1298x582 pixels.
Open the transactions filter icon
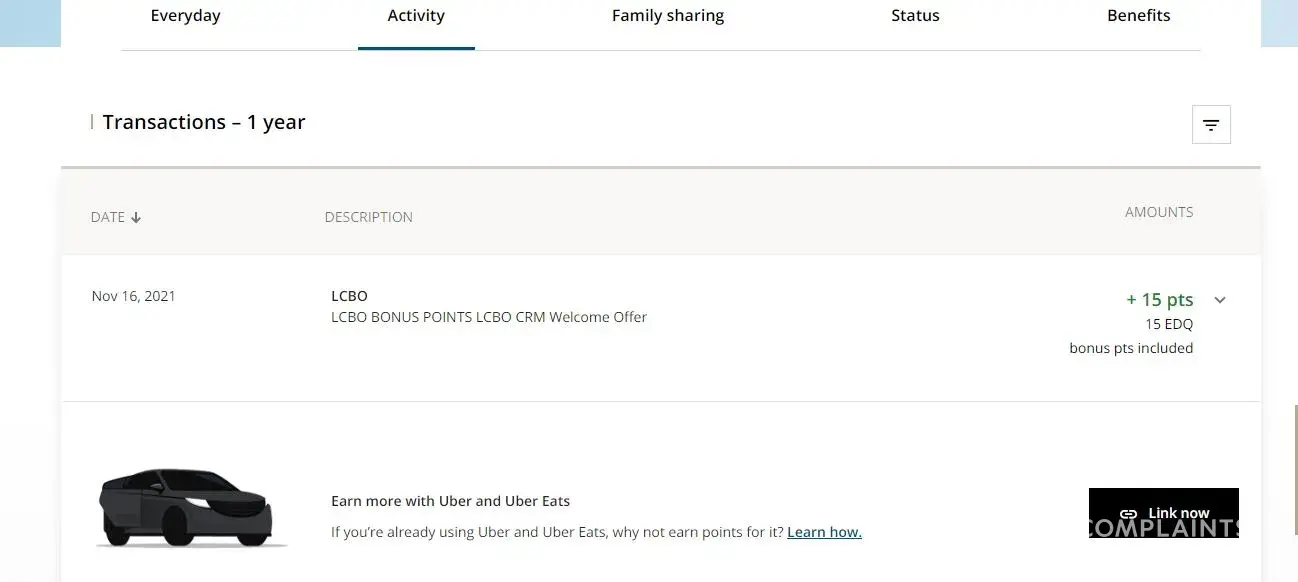(1211, 125)
